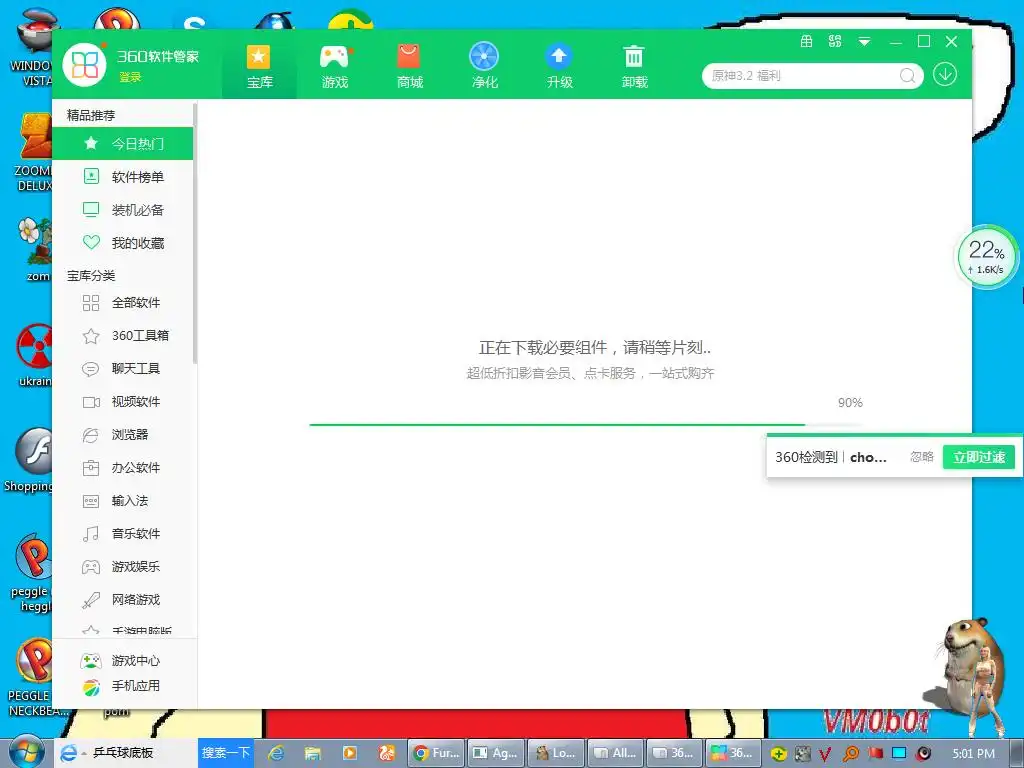1024x768 pixels.
Task: Open the 360工具箱 category
Action: coord(123,336)
